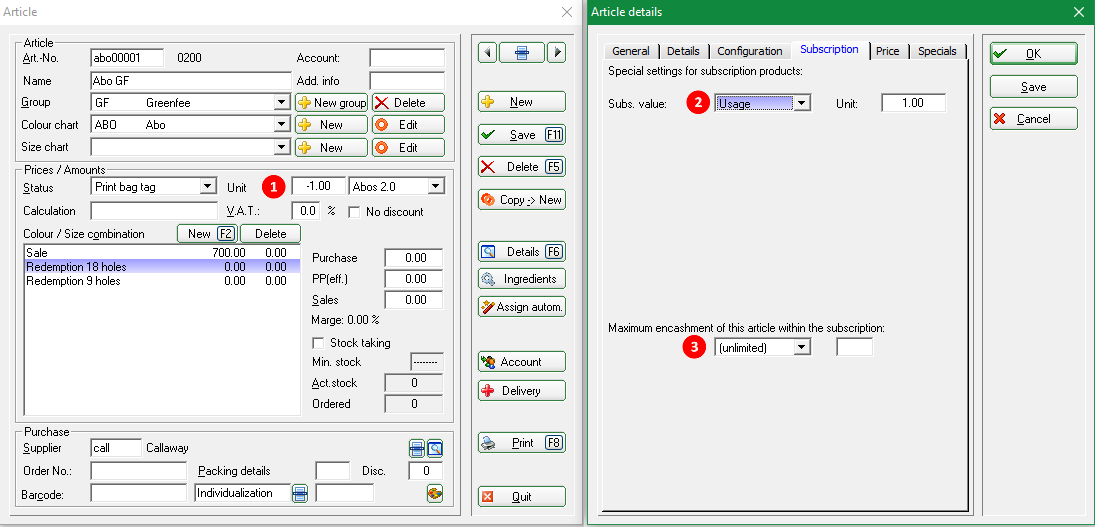Click the V.A.T. percentage field
Screen dimensions: 1095x527
pyautogui.click(x=306, y=211)
